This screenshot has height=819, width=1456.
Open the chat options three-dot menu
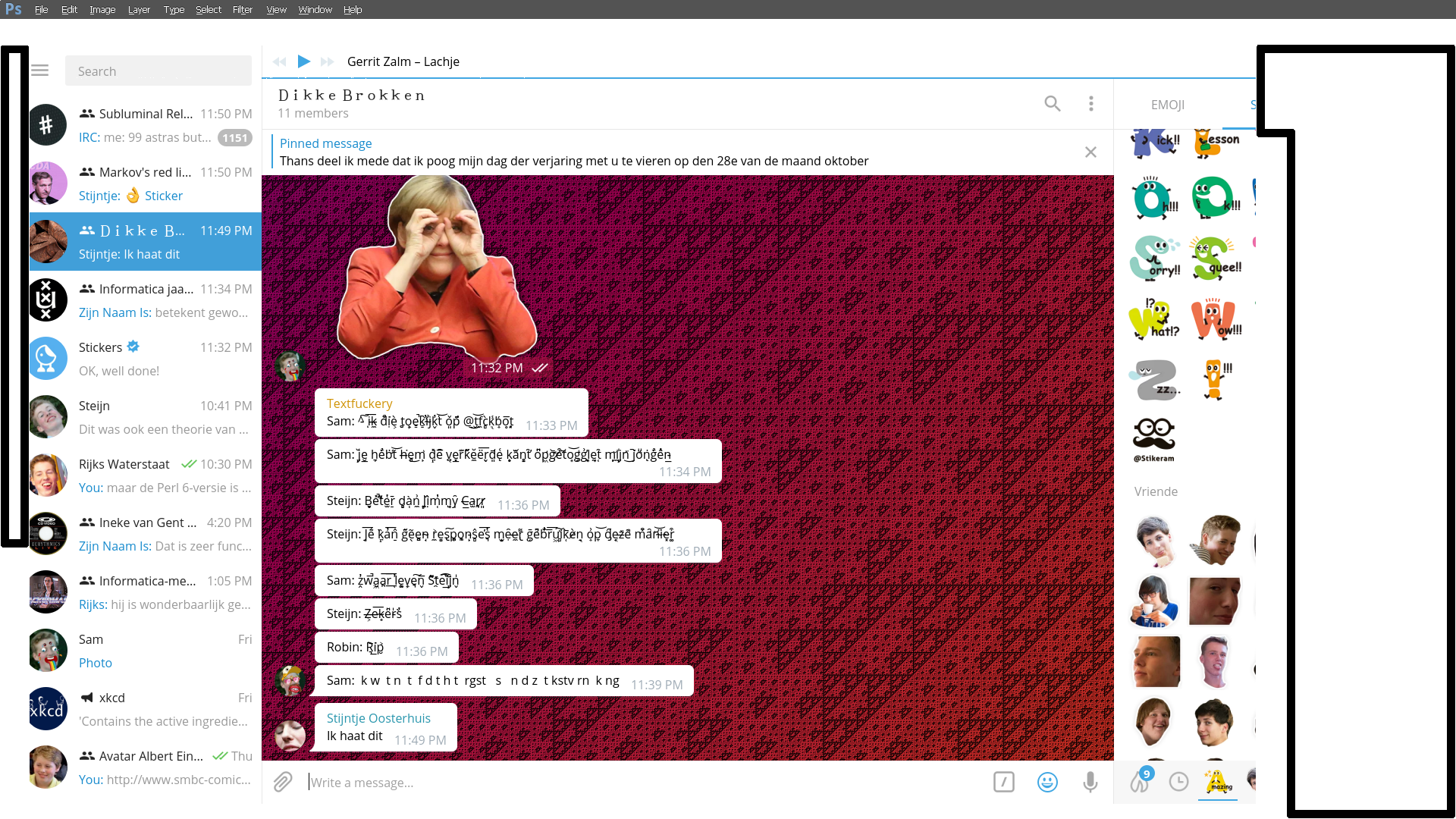(x=1090, y=104)
